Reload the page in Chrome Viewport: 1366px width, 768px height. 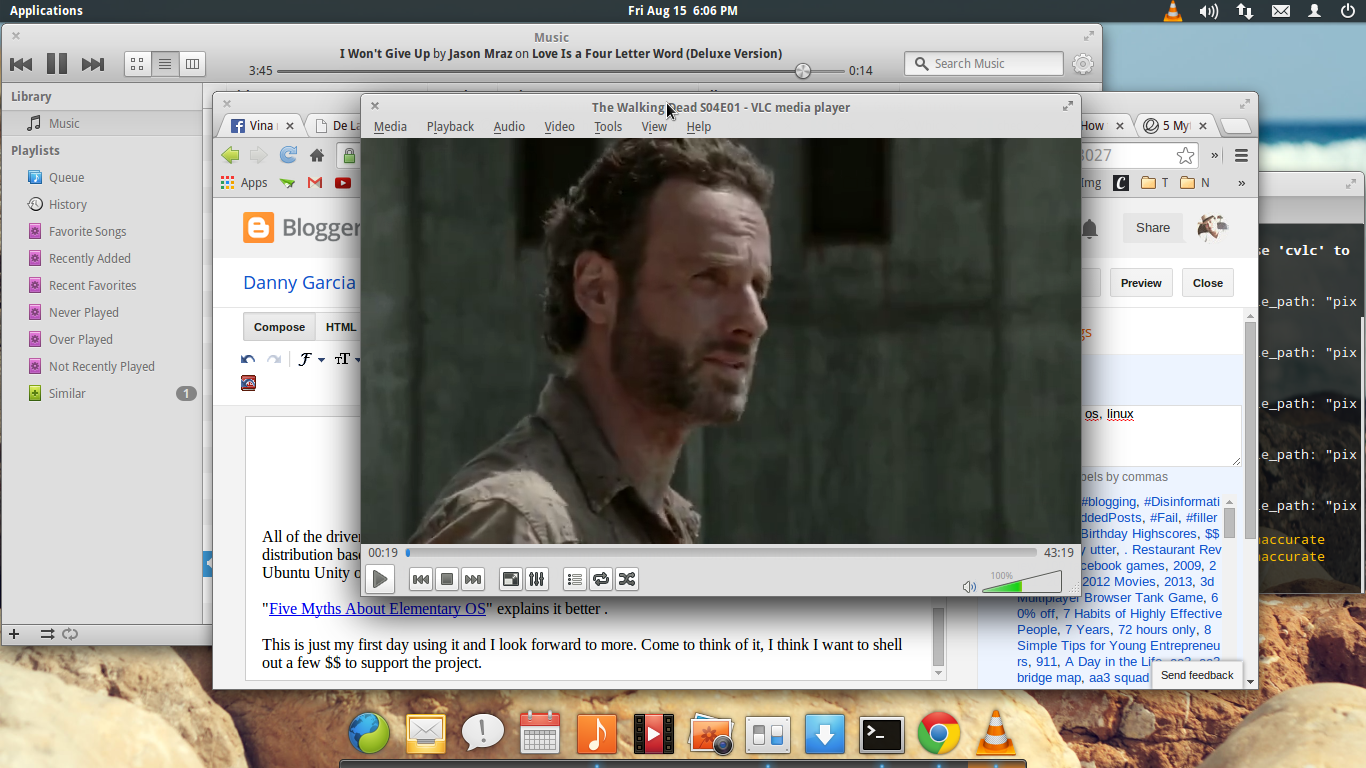click(x=288, y=155)
